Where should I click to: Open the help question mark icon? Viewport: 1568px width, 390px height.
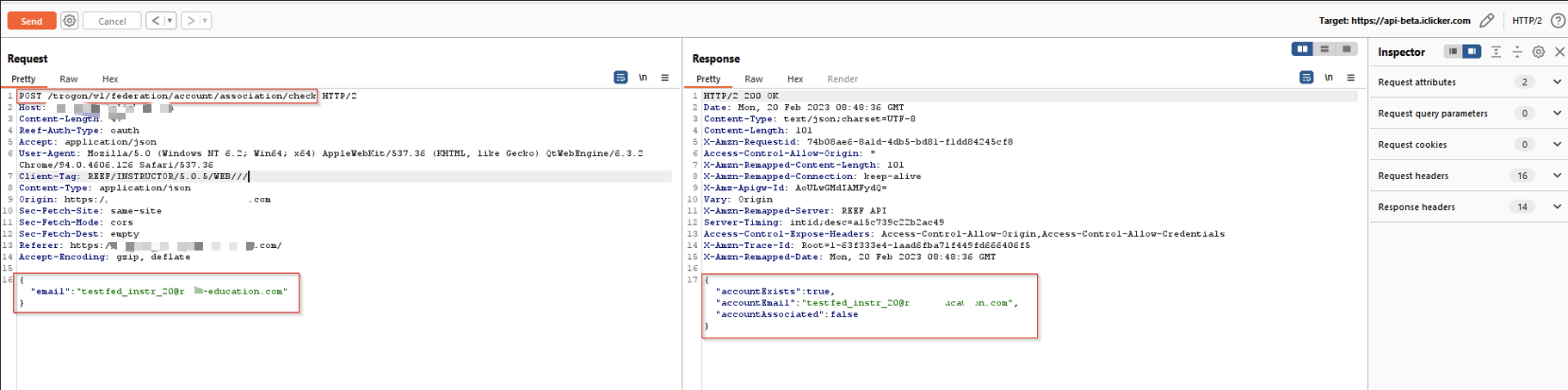pos(1558,21)
